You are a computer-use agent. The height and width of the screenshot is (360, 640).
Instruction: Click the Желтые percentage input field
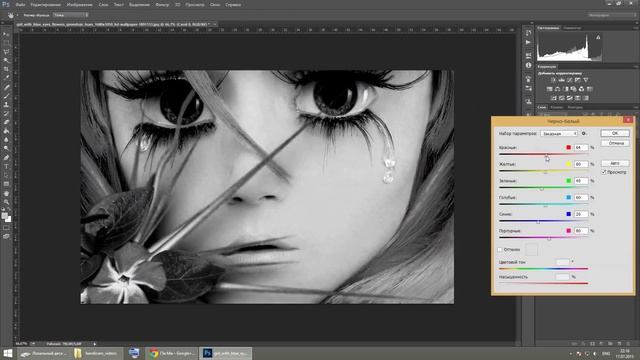581,164
